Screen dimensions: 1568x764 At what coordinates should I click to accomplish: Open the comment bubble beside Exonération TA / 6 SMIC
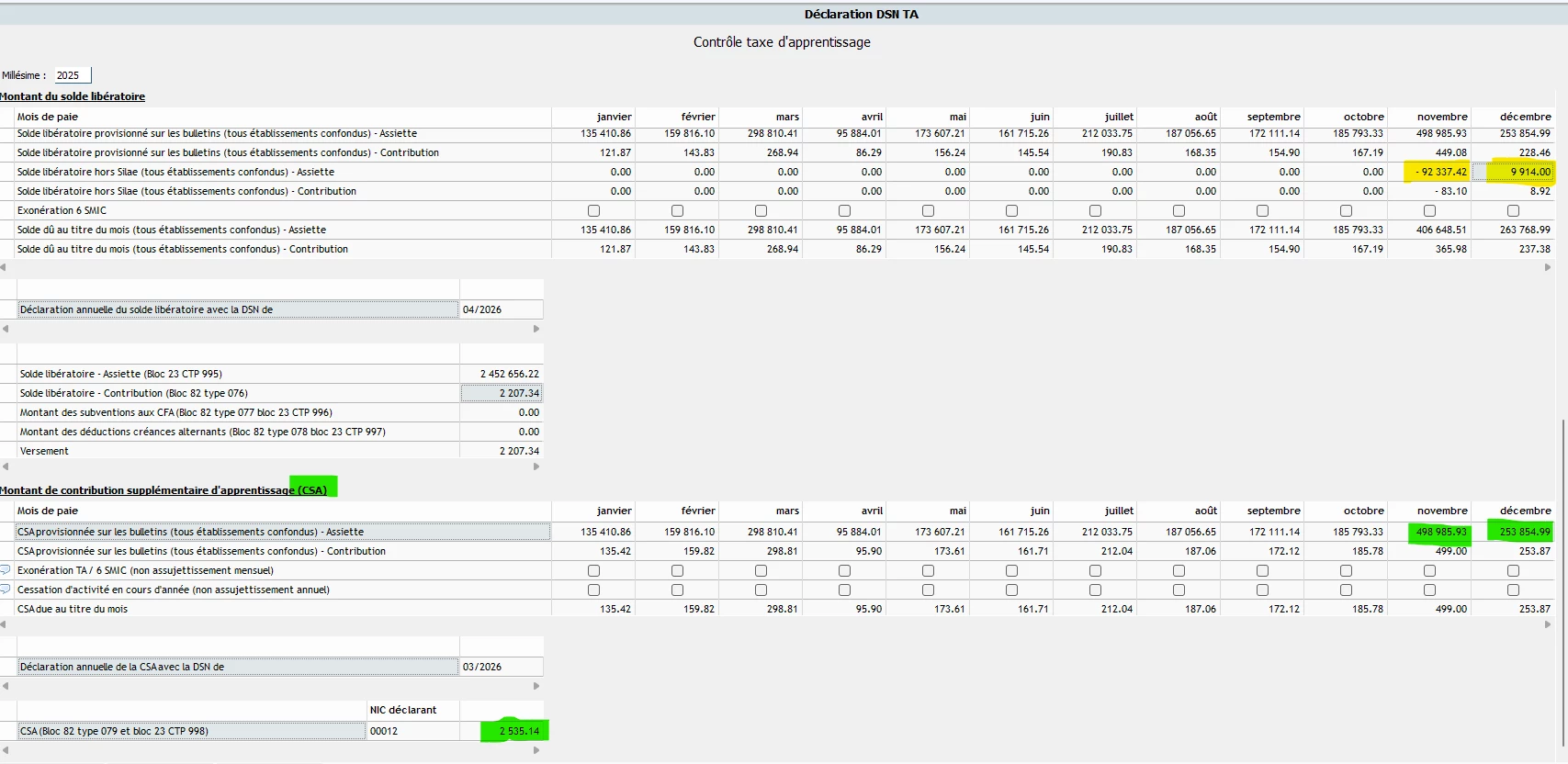6,570
